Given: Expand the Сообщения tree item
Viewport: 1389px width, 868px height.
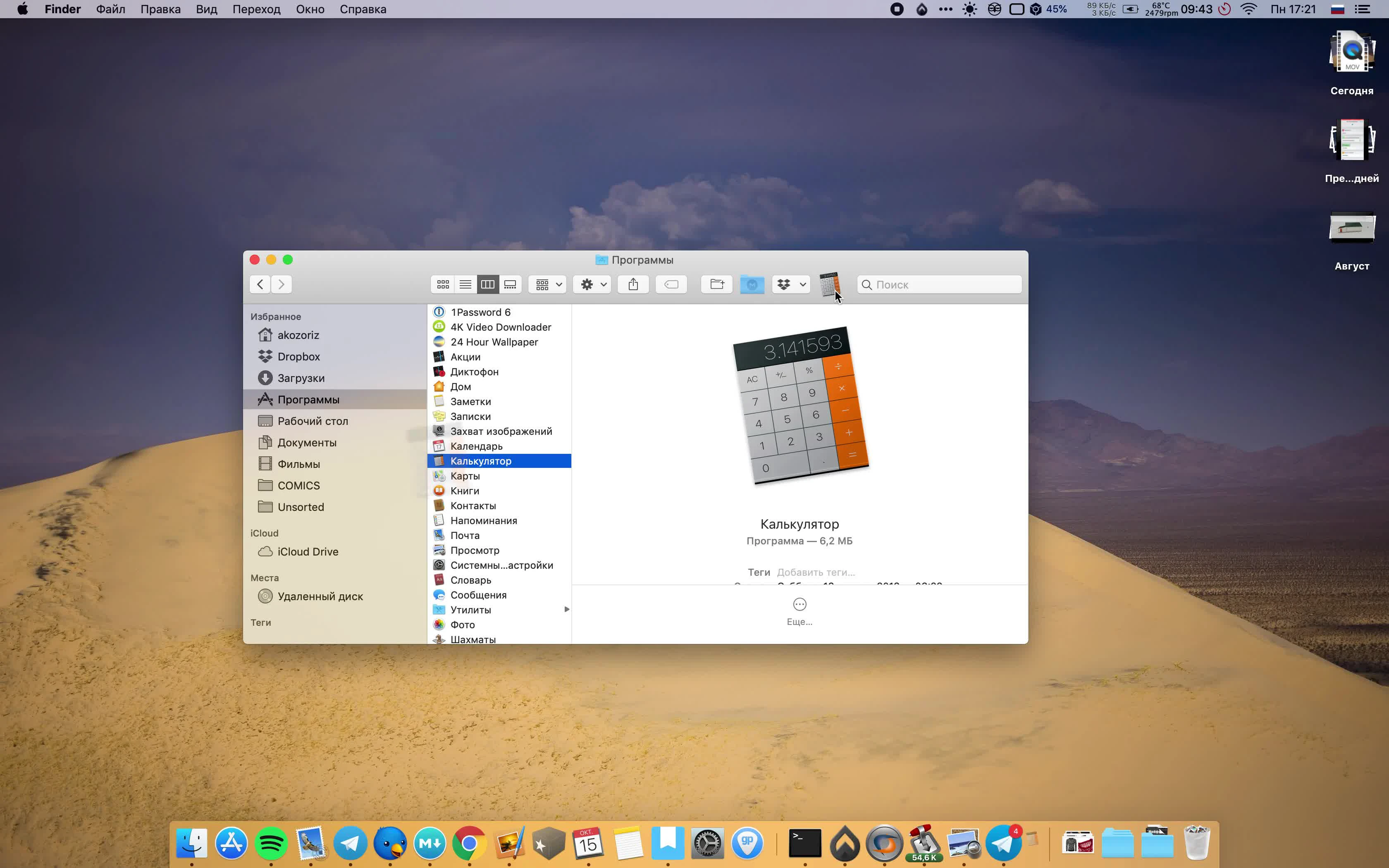Looking at the screenshot, I should click(565, 595).
